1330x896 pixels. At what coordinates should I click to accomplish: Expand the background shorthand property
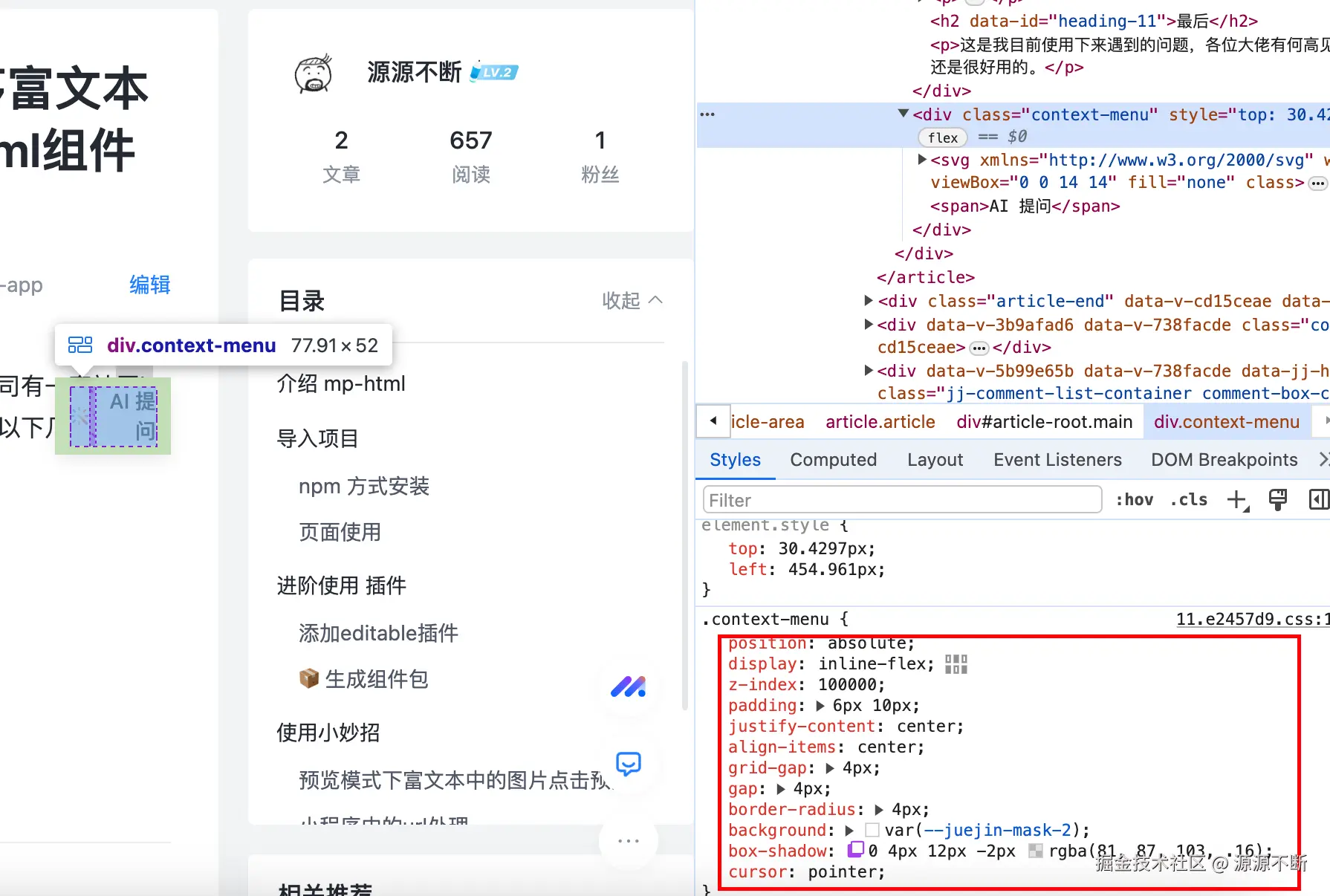click(x=849, y=831)
